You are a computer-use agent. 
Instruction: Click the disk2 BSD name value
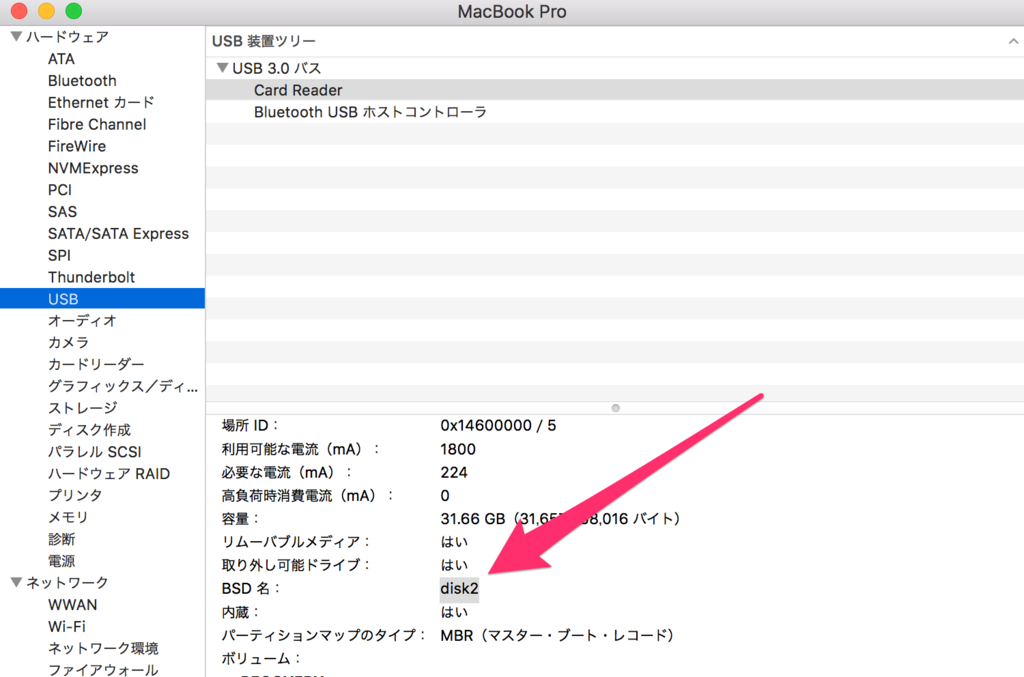click(x=459, y=589)
